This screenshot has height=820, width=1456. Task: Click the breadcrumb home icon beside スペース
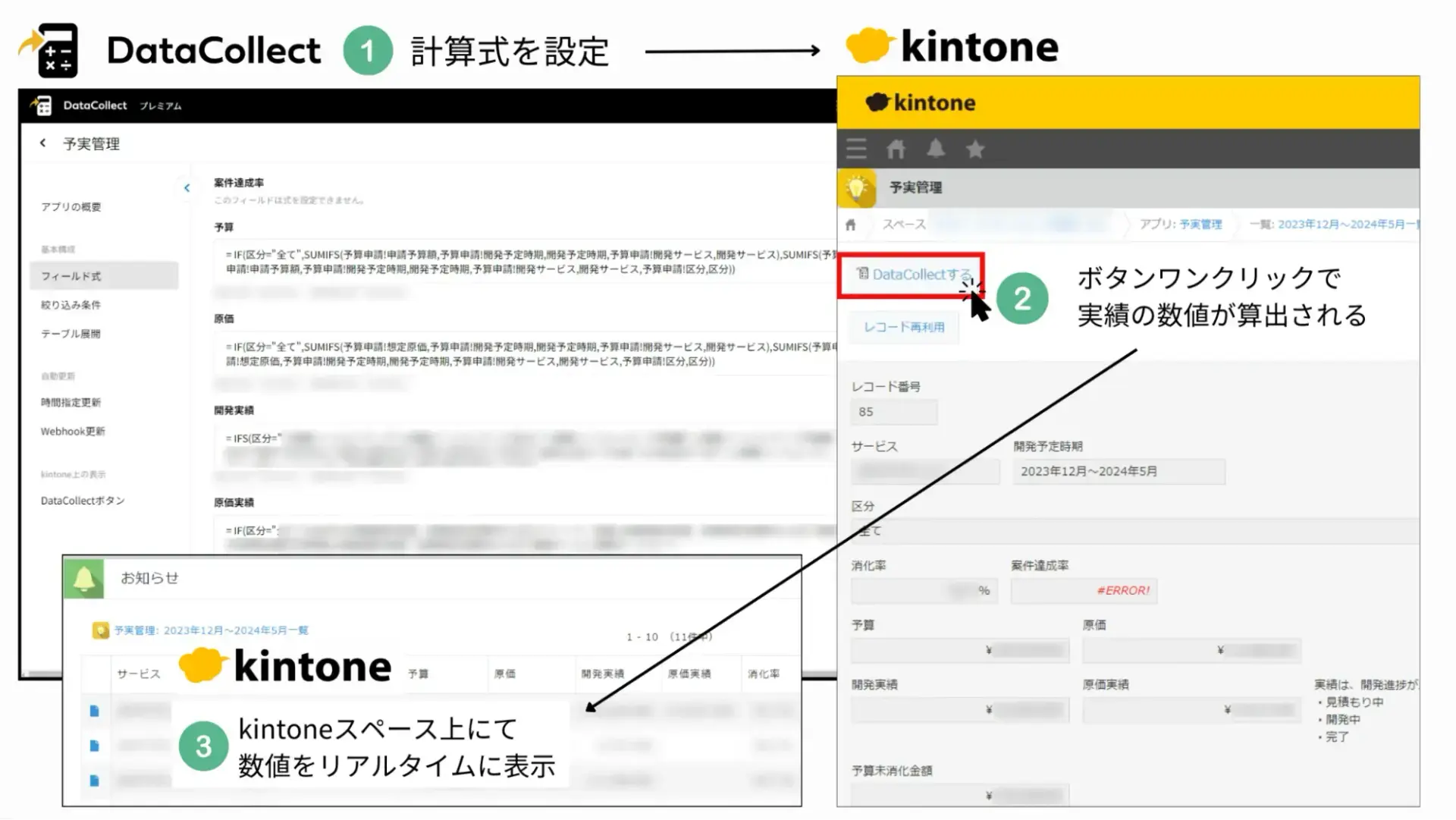click(x=851, y=225)
